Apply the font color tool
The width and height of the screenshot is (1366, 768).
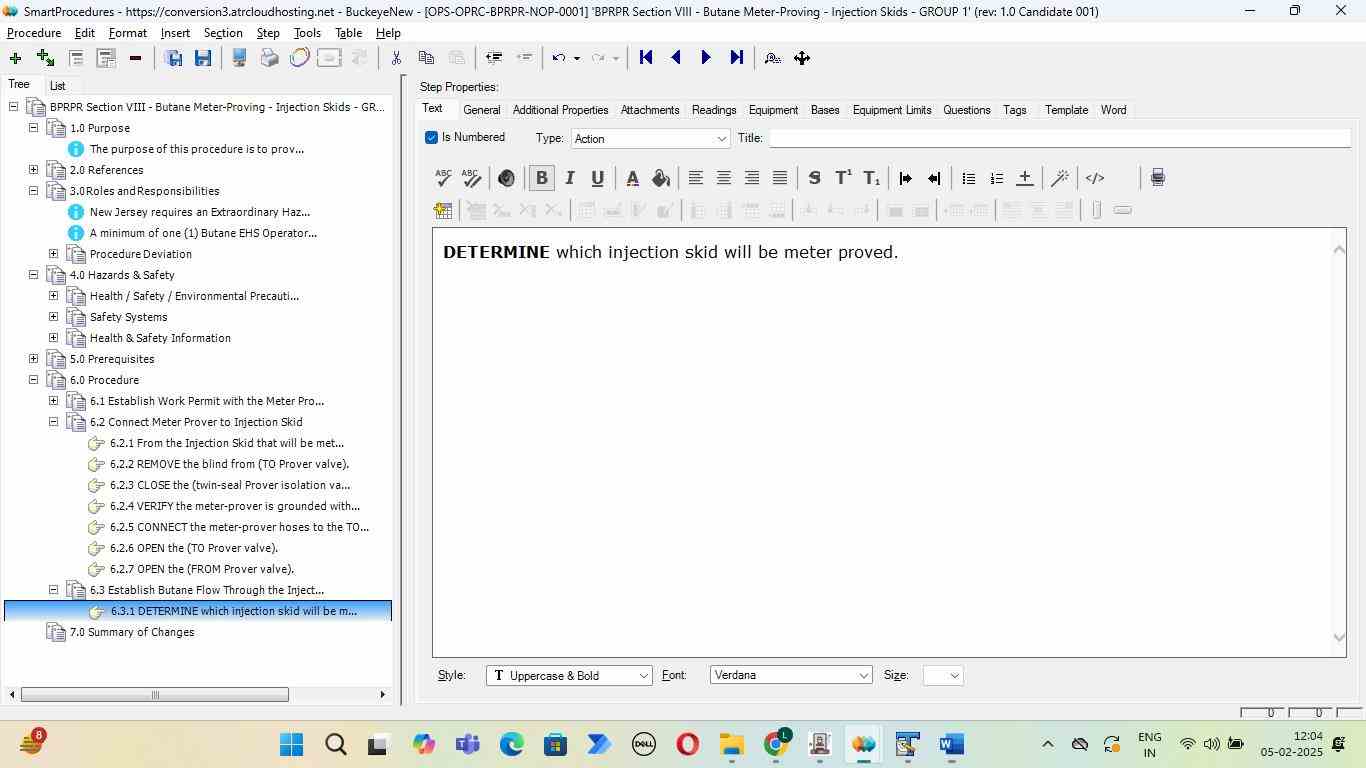(x=632, y=178)
